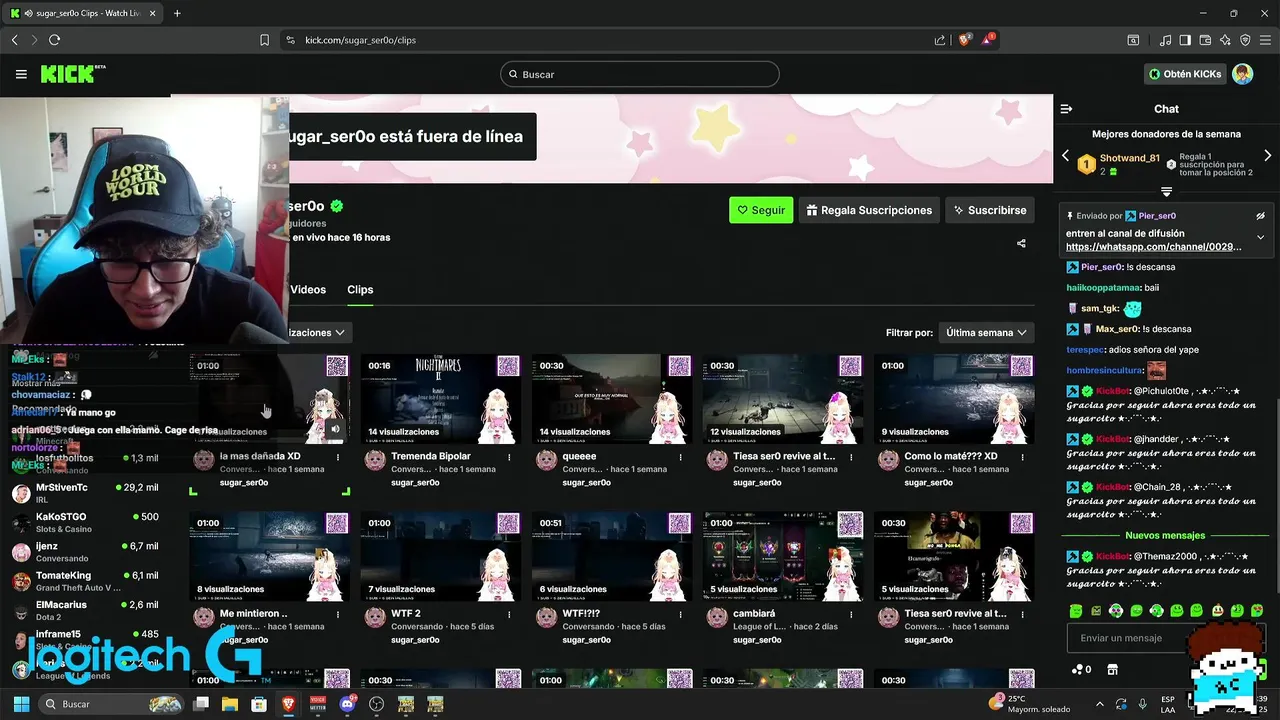Image resolution: width=1280 pixels, height=720 pixels.
Task: Open Discord from the taskbar
Action: tap(347, 704)
